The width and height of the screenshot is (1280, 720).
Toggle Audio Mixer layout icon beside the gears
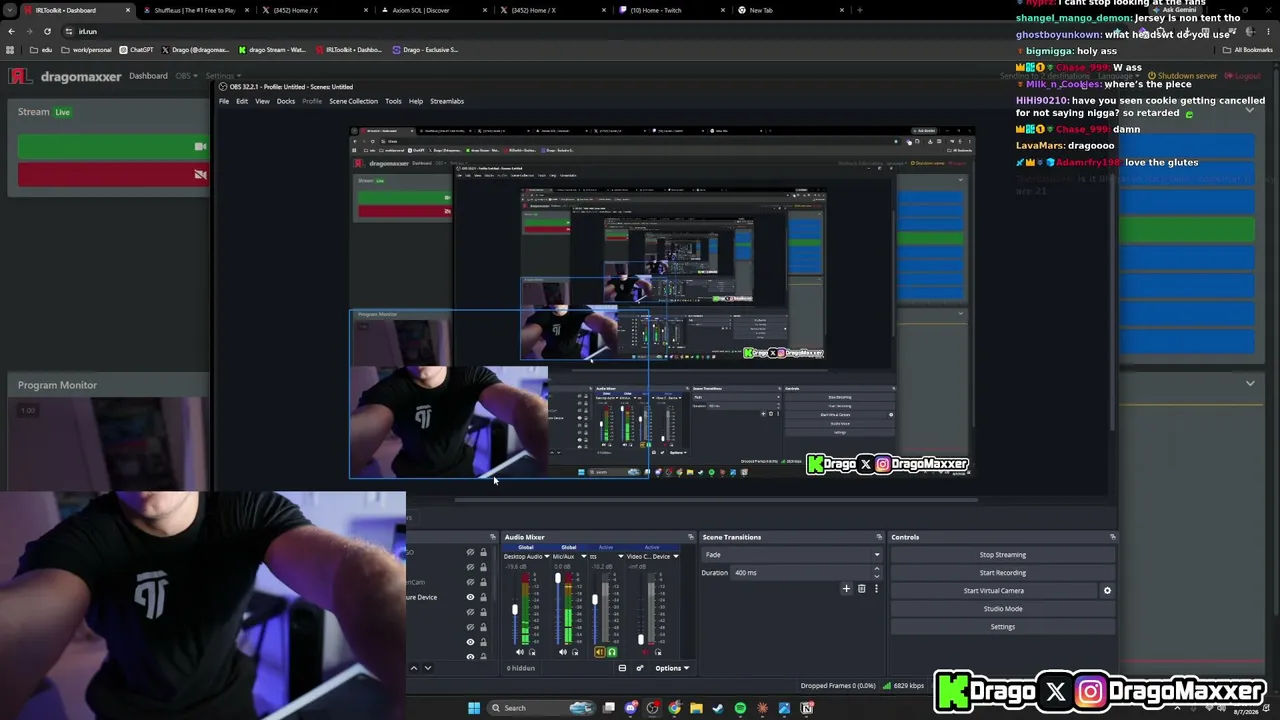[x=622, y=668]
